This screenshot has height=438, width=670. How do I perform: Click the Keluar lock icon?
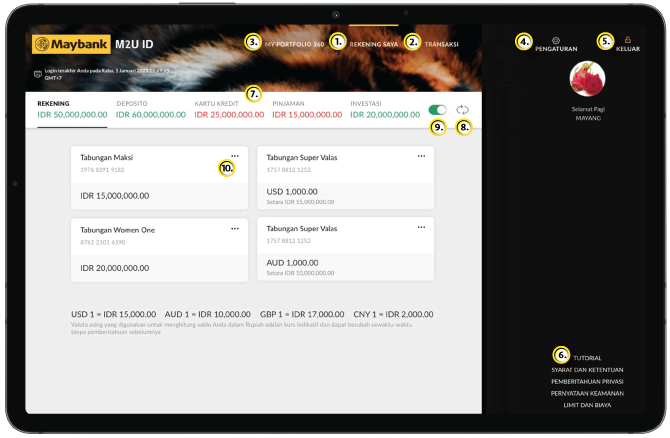pyautogui.click(x=628, y=40)
